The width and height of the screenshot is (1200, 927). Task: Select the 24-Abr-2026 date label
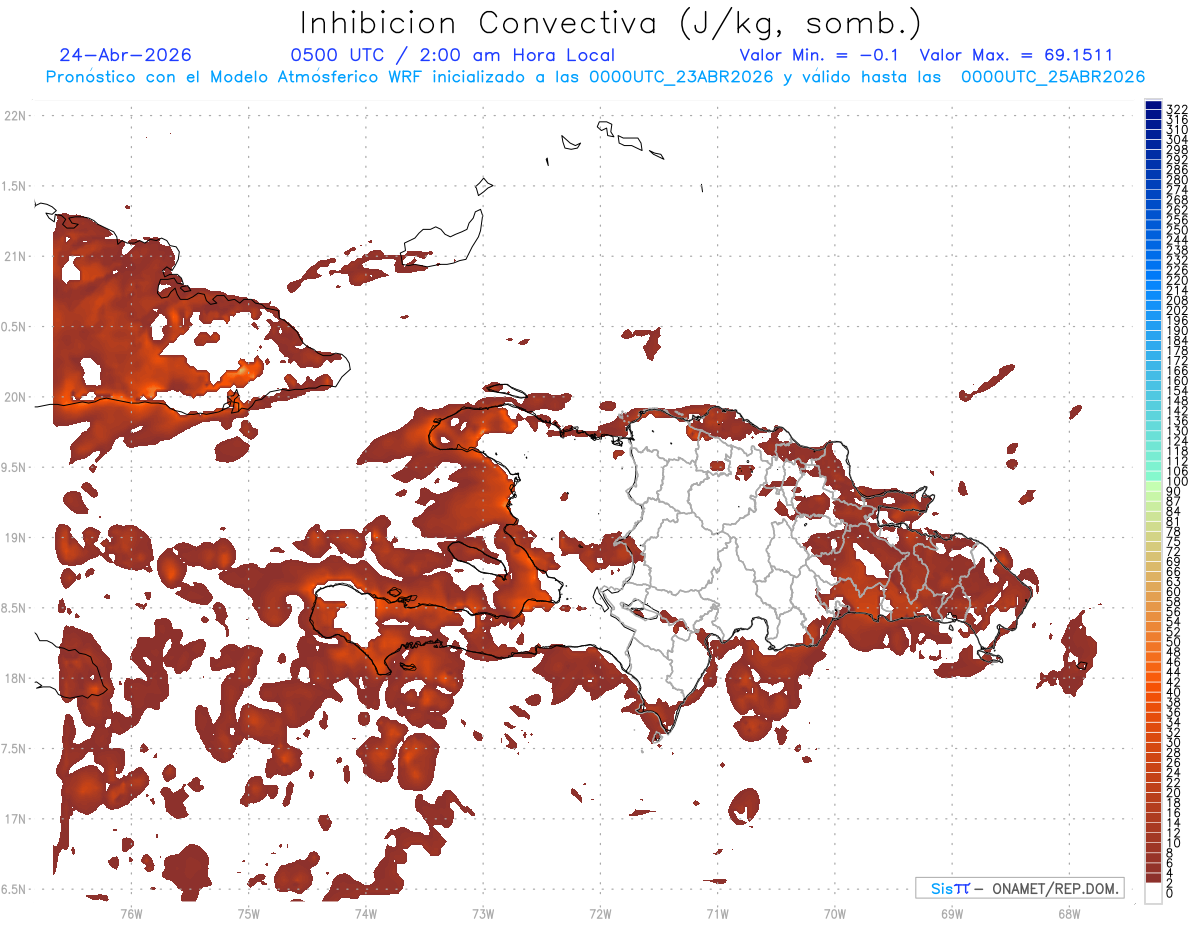click(125, 56)
